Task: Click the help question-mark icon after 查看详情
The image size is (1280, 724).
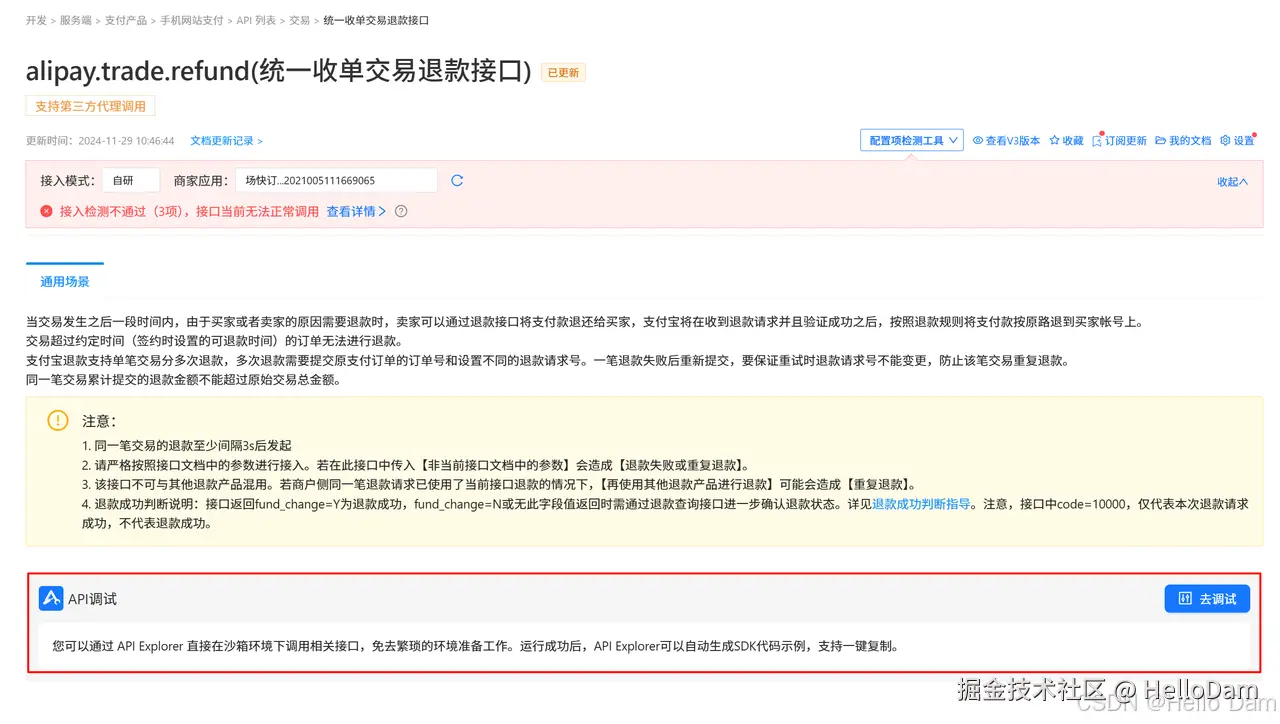Action: tap(399, 211)
